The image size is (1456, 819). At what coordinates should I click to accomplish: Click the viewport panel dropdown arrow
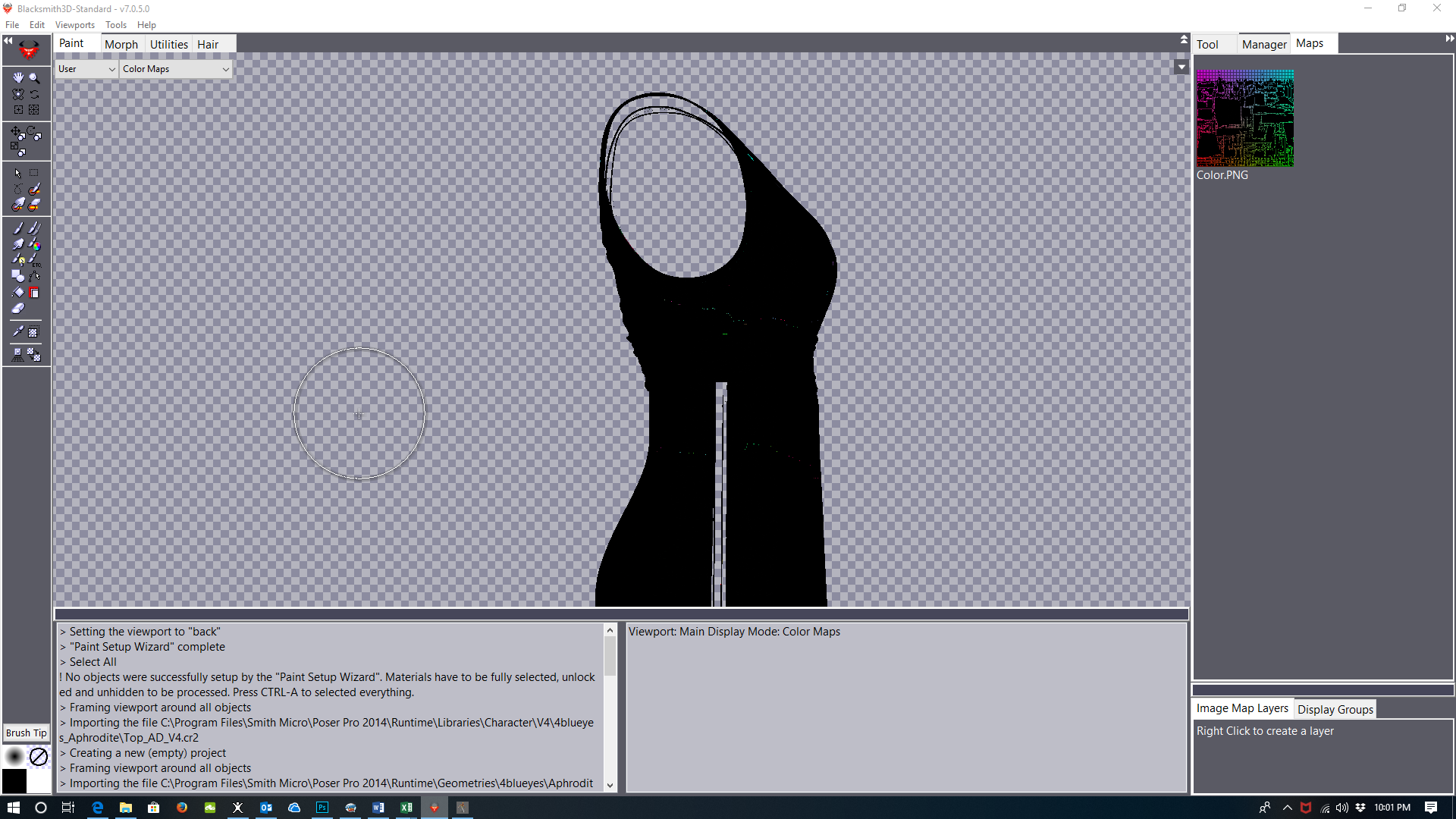click(1181, 67)
